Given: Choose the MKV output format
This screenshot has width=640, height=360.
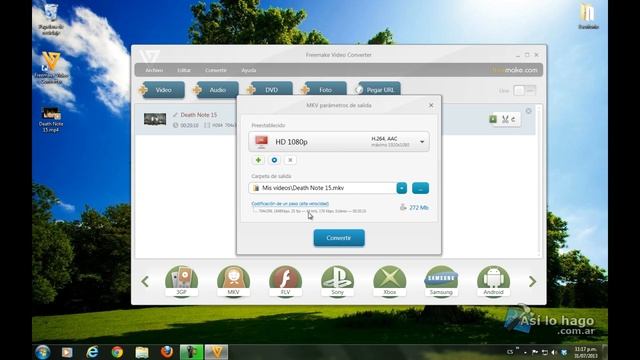Looking at the screenshot, I should pyautogui.click(x=233, y=281).
